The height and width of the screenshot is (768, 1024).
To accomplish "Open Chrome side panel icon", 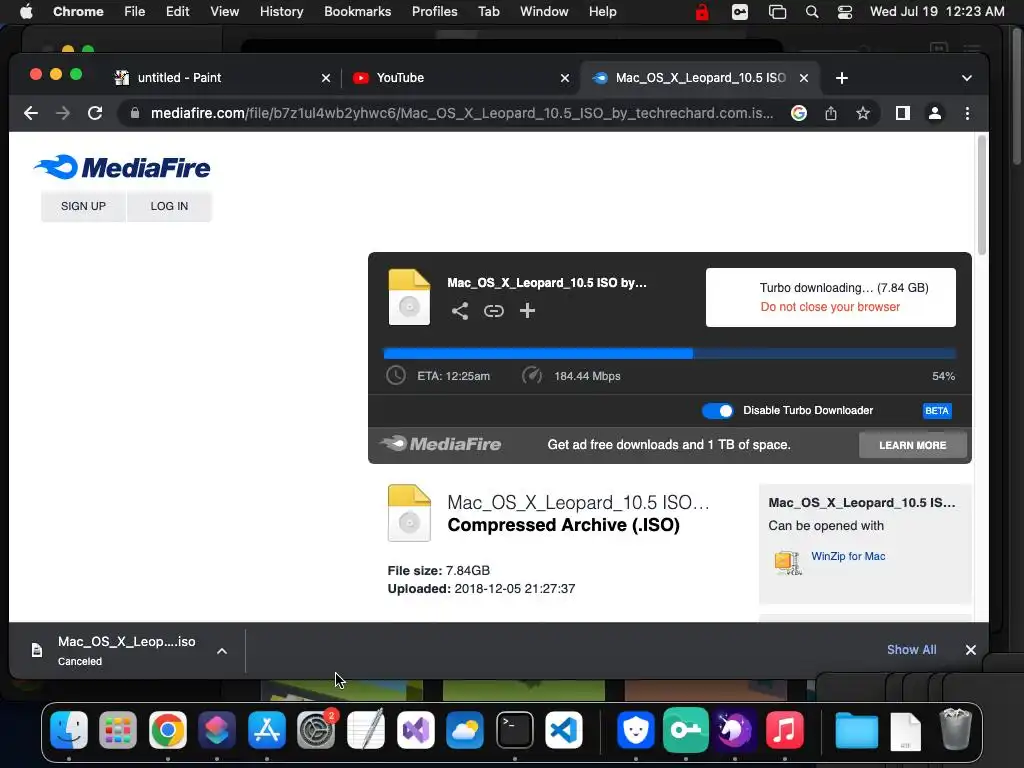I will point(903,113).
